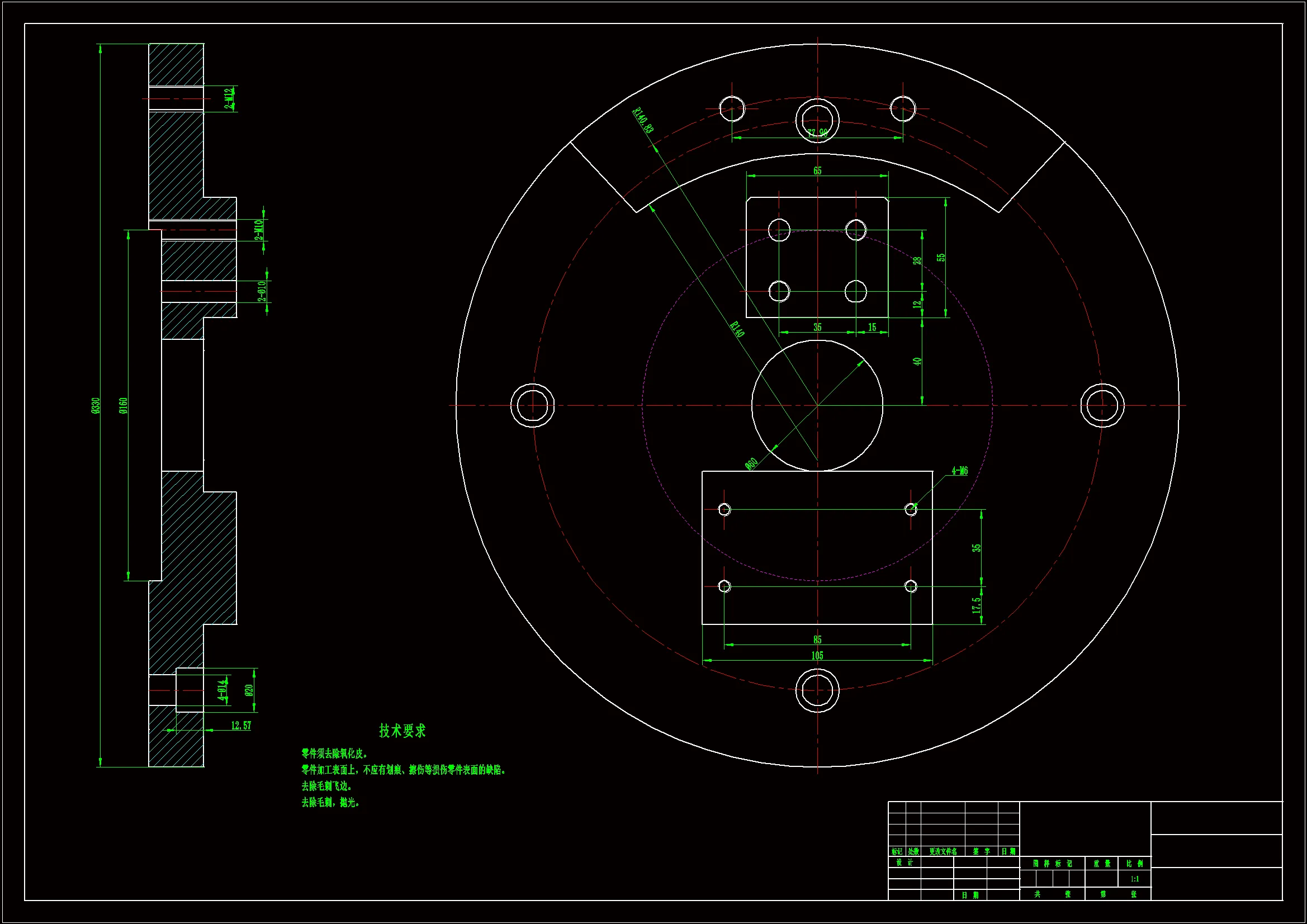Select the 1:1 scale value in title block
The height and width of the screenshot is (924, 1307).
click(x=1134, y=879)
